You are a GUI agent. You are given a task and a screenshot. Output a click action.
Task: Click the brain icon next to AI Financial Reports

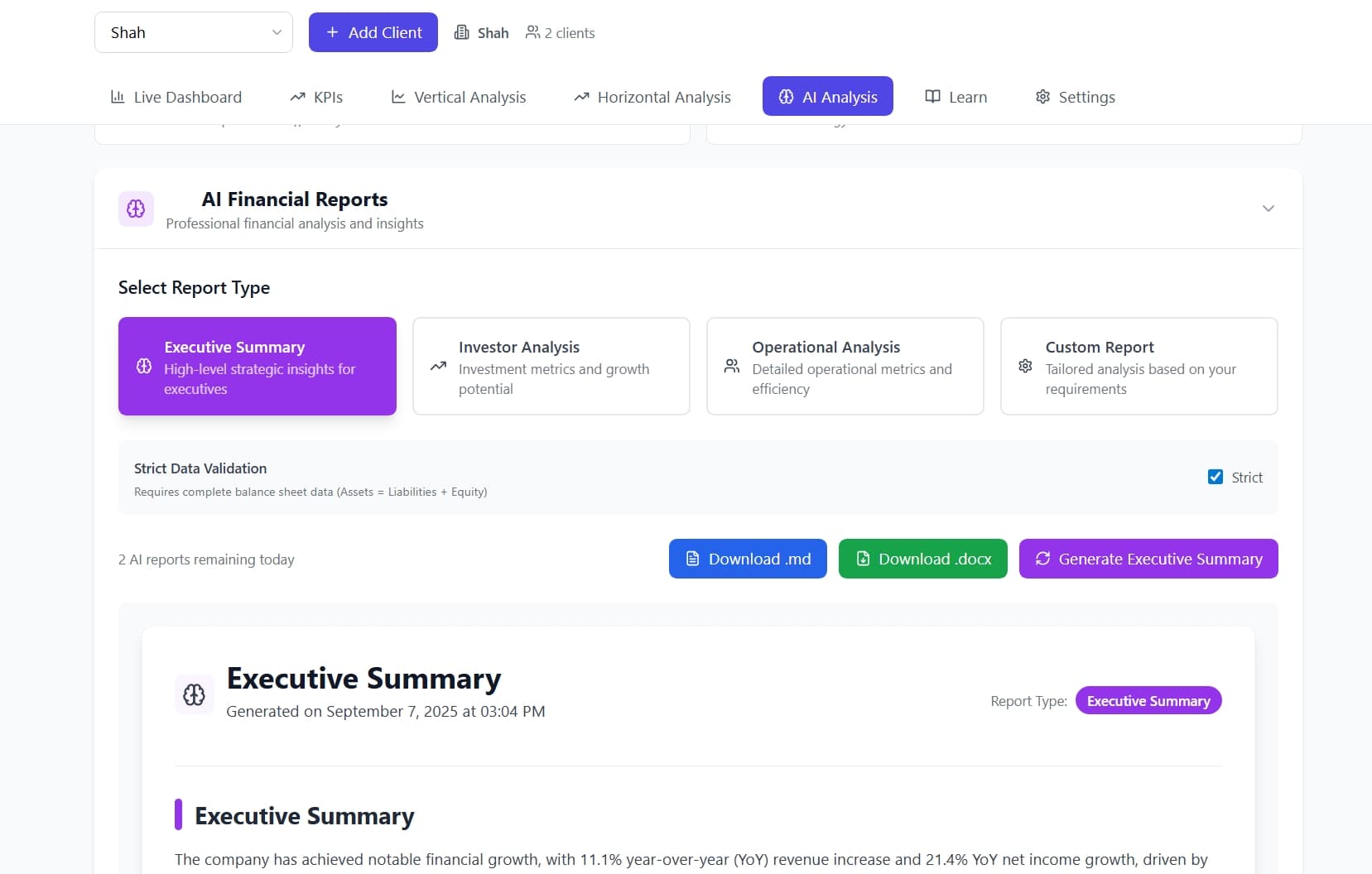[x=136, y=209]
